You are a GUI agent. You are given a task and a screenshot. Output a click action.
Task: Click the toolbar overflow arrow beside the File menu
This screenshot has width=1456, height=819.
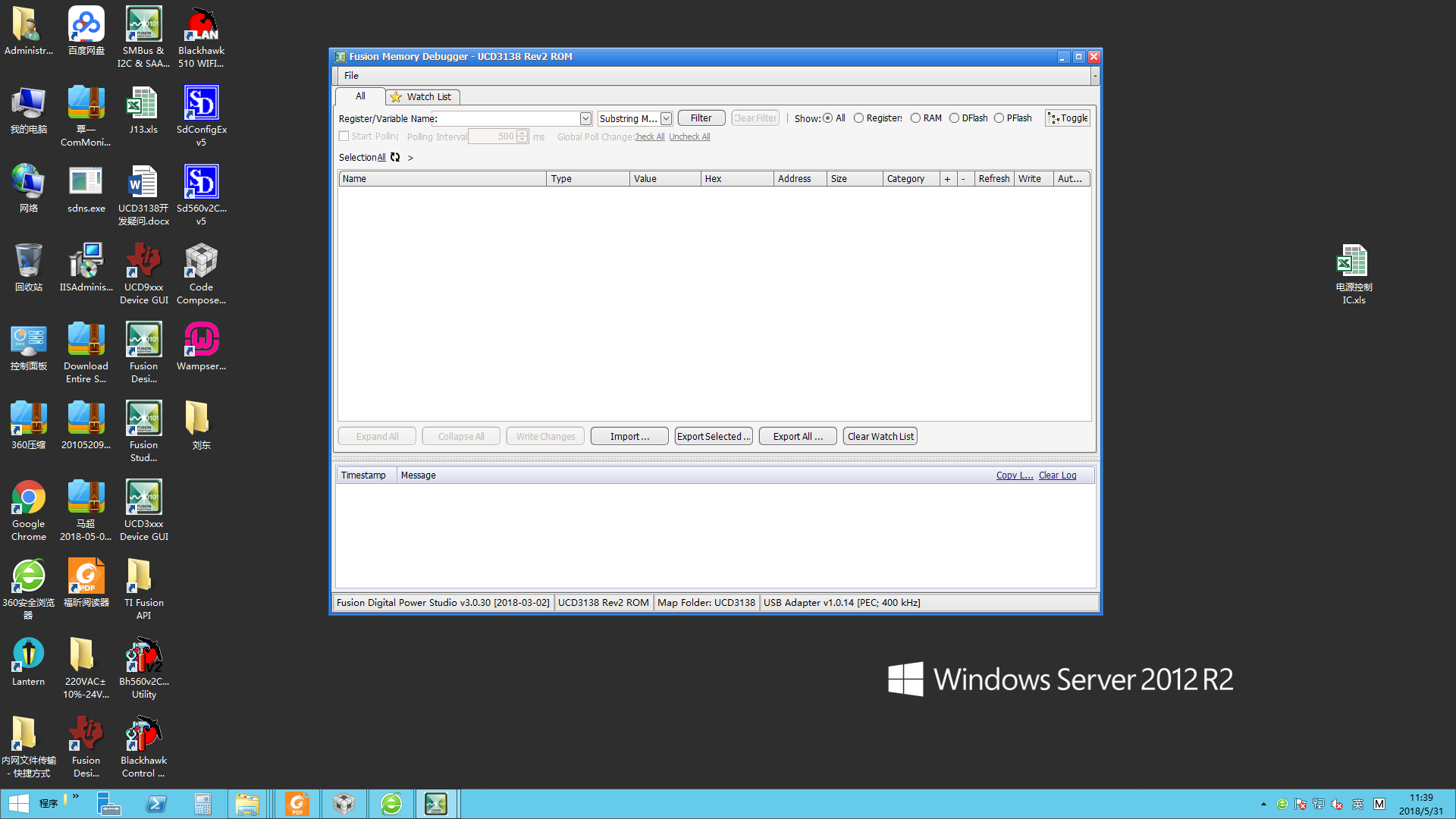1094,76
